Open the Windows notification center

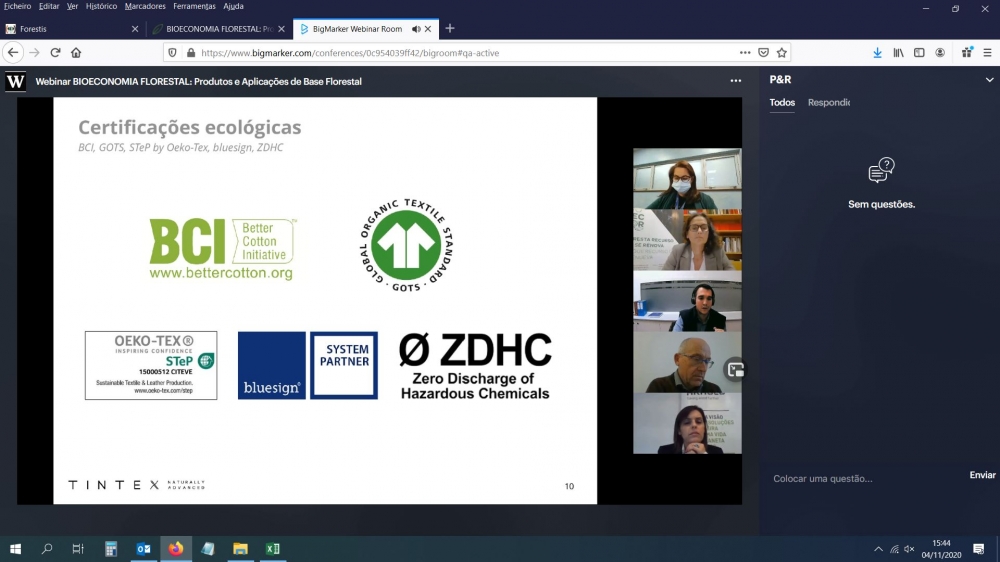pyautogui.click(x=979, y=549)
